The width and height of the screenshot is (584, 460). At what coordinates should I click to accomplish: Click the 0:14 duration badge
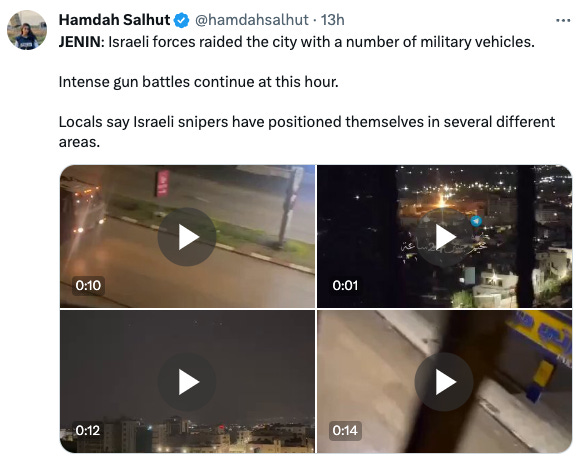click(x=345, y=431)
